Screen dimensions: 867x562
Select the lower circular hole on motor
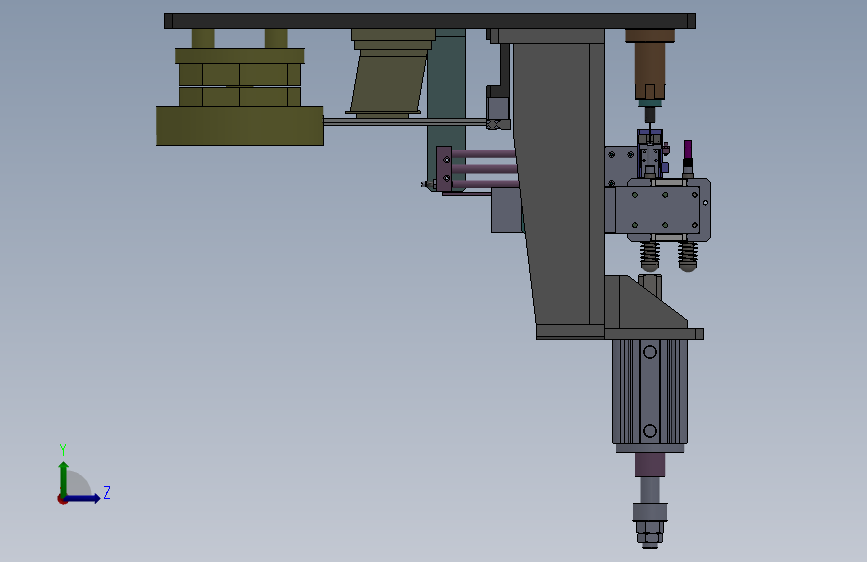650,430
